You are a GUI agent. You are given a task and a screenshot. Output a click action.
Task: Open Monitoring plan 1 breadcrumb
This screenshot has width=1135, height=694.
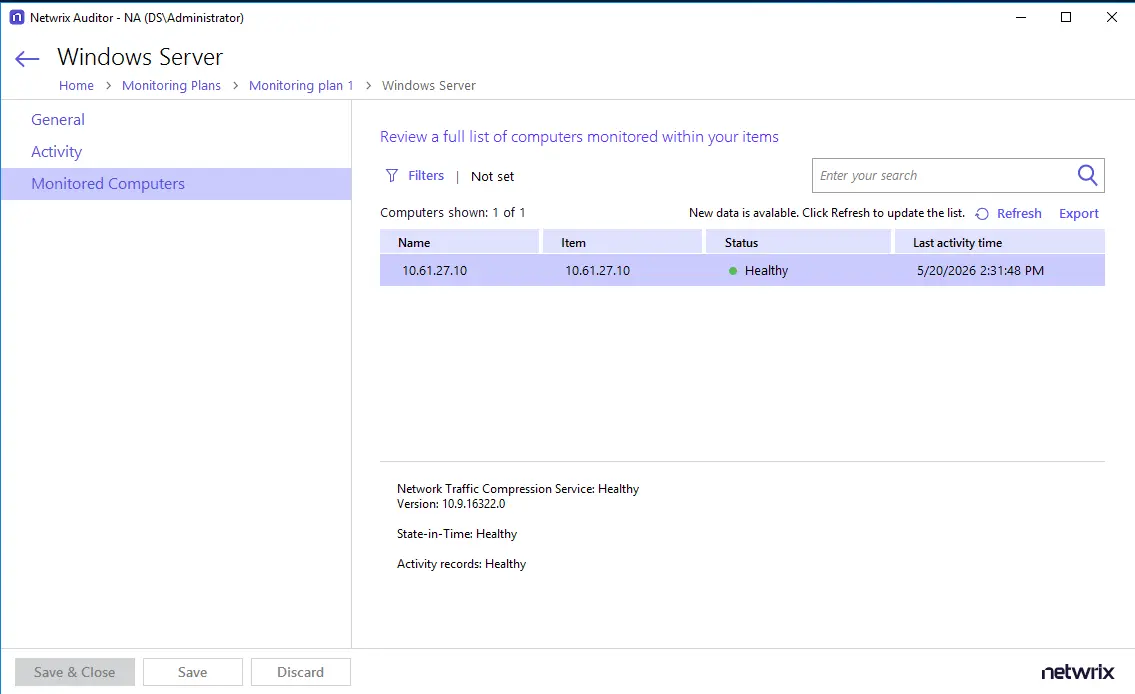(301, 85)
